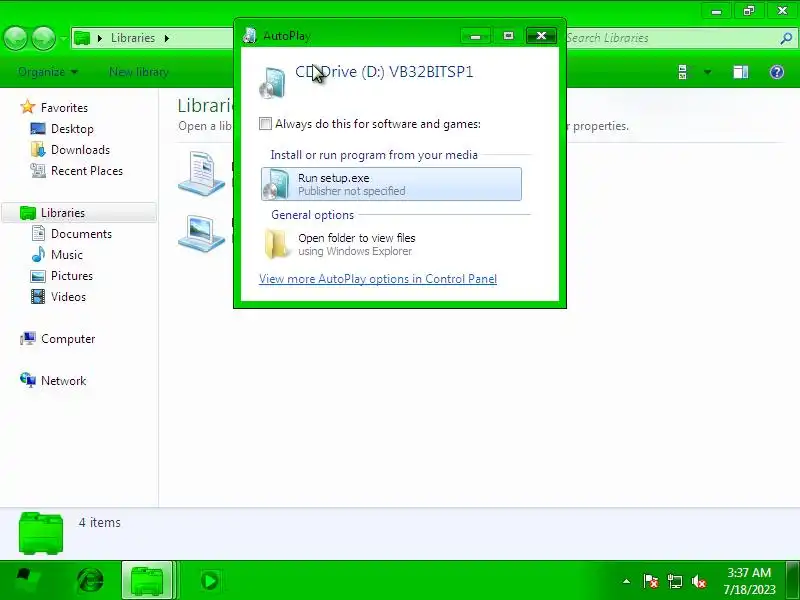Select the Pictures library thumbnail in content area
The width and height of the screenshot is (800, 600).
click(202, 234)
